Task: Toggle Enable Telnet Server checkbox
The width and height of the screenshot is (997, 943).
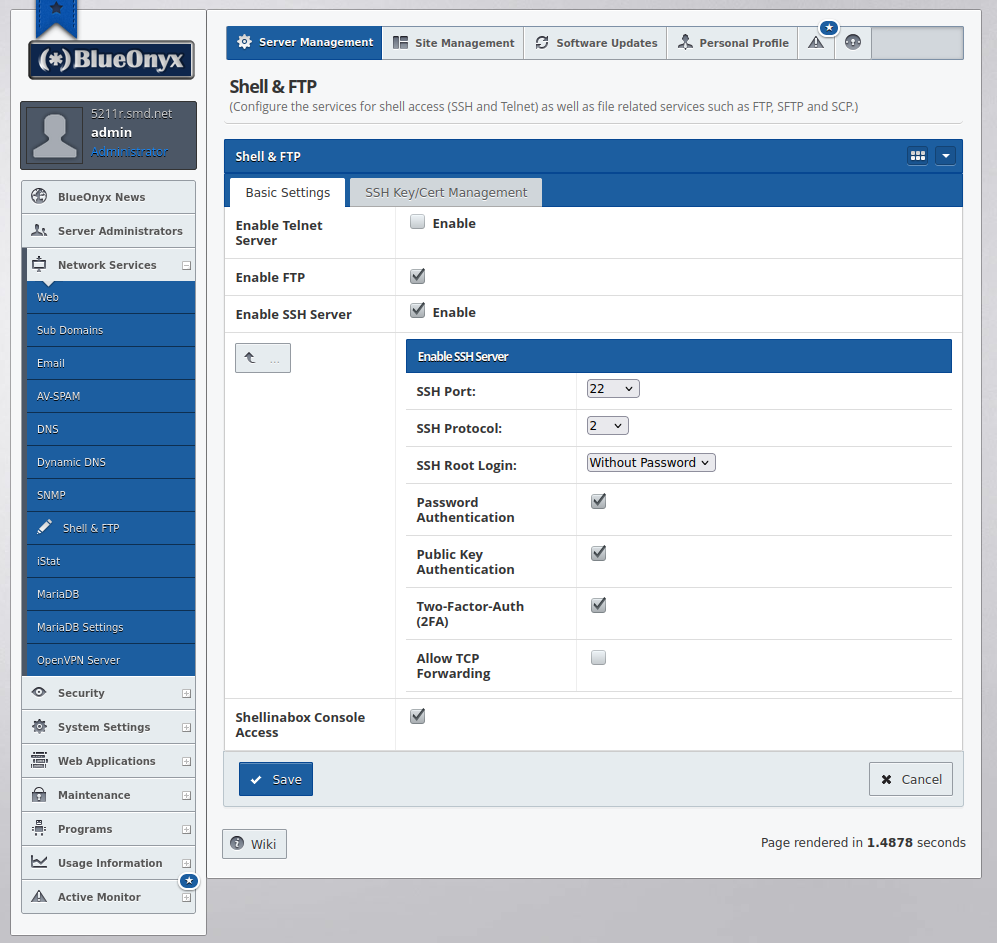Action: click(x=417, y=222)
